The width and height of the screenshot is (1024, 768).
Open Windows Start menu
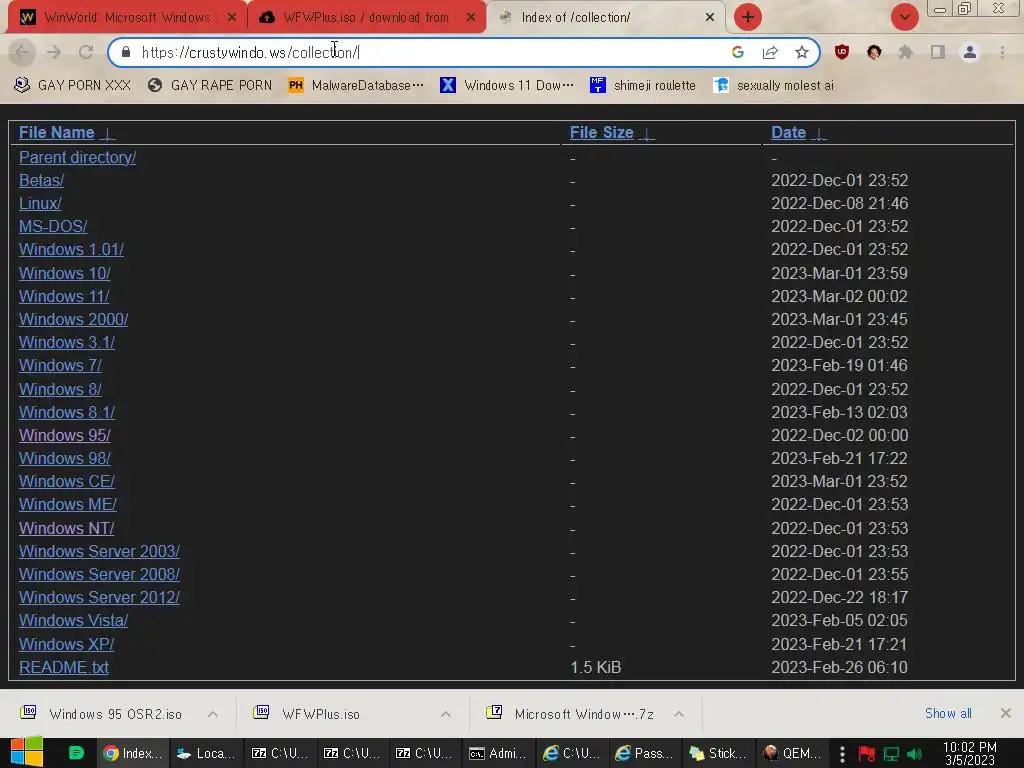point(27,753)
